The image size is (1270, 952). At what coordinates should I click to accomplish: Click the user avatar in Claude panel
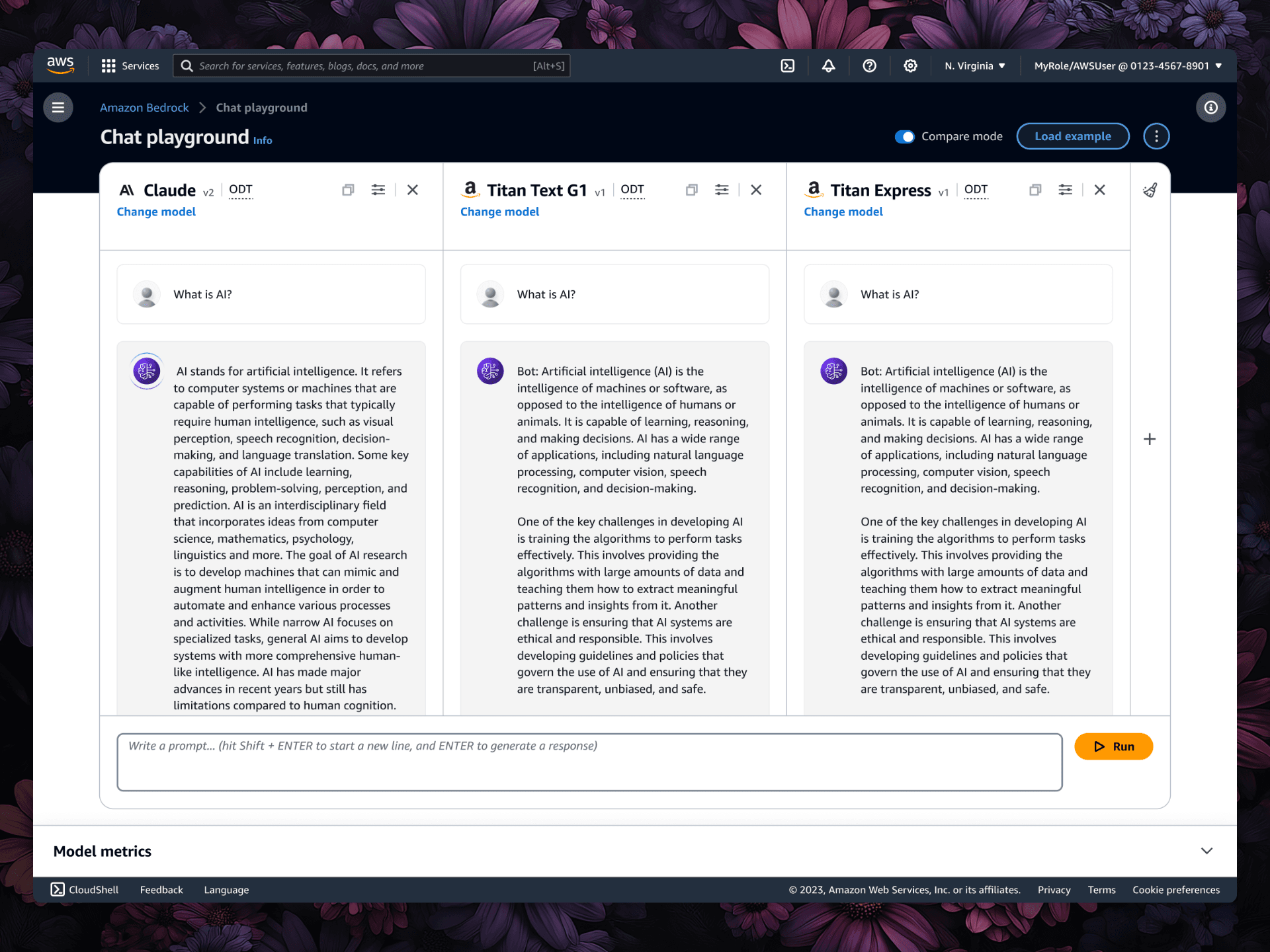[147, 294]
